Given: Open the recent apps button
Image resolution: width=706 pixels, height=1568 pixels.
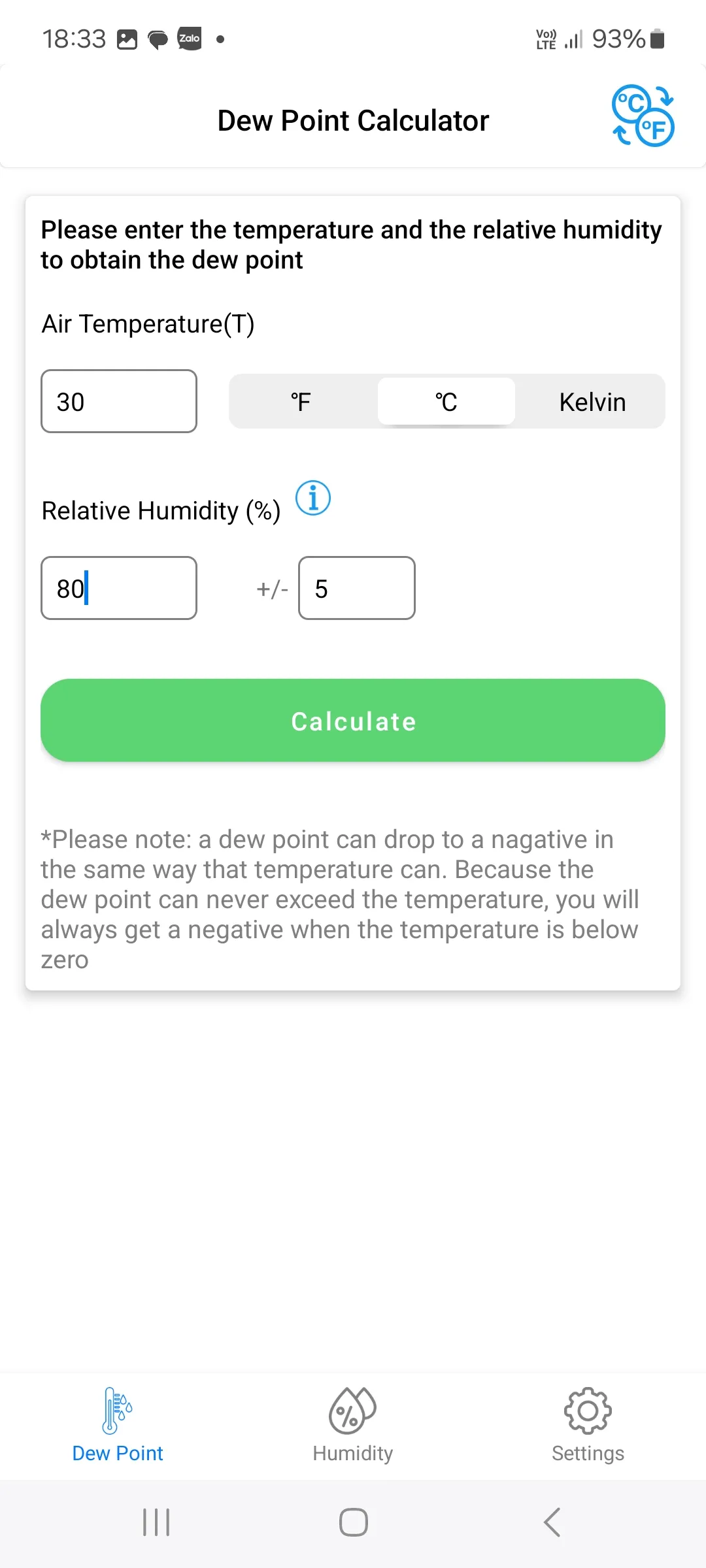Looking at the screenshot, I should click(156, 1522).
